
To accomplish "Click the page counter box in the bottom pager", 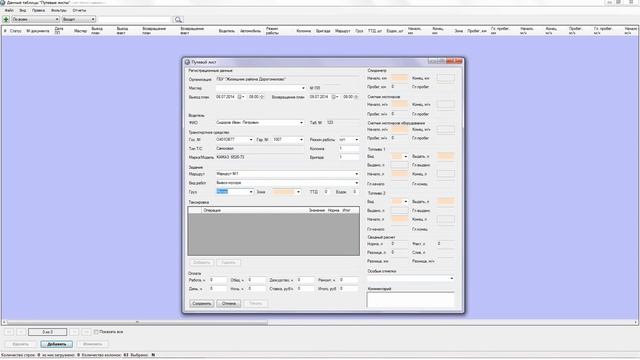I will (47, 332).
